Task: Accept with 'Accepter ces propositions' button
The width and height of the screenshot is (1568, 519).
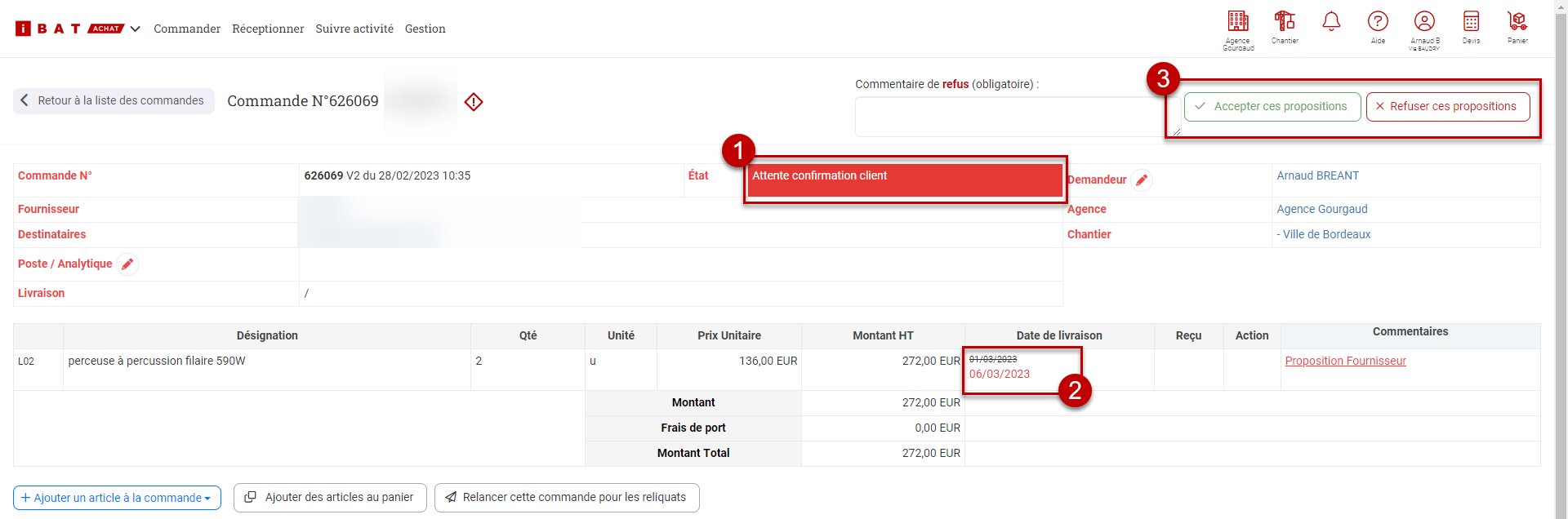Action: click(x=1272, y=107)
